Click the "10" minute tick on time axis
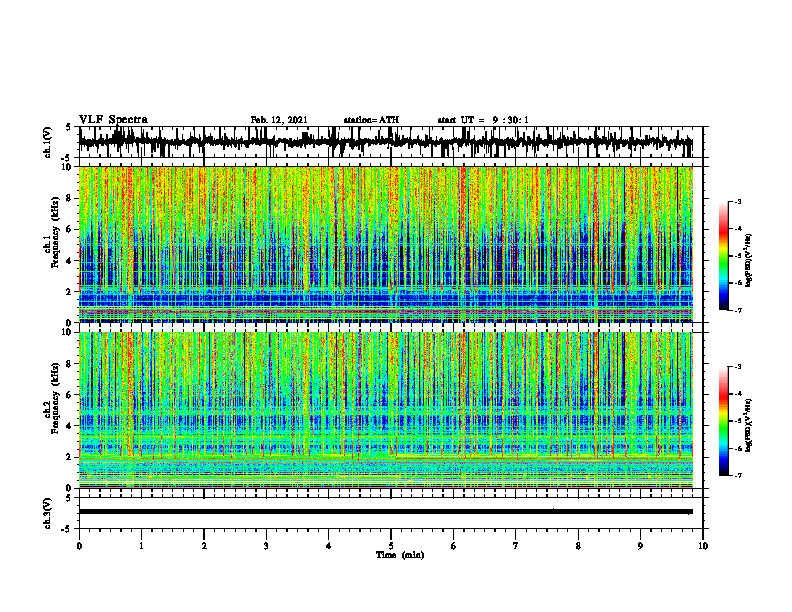Image resolution: width=792 pixels, height=612 pixels. (703, 546)
